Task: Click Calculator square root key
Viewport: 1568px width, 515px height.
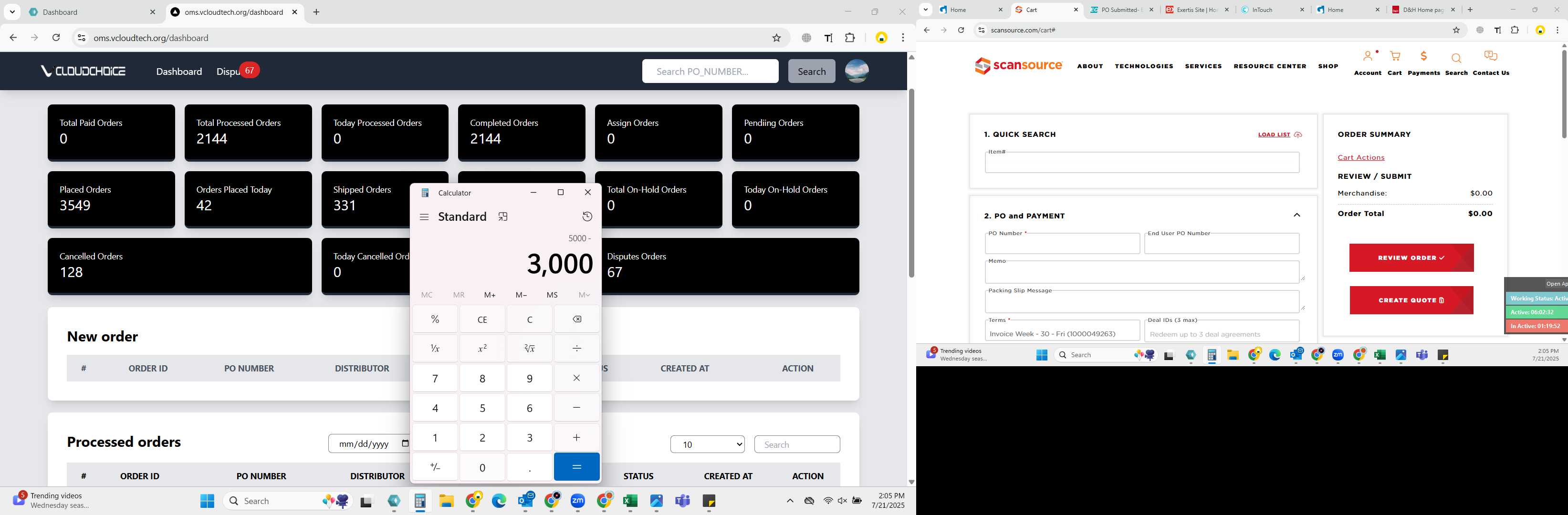Action: click(530, 349)
